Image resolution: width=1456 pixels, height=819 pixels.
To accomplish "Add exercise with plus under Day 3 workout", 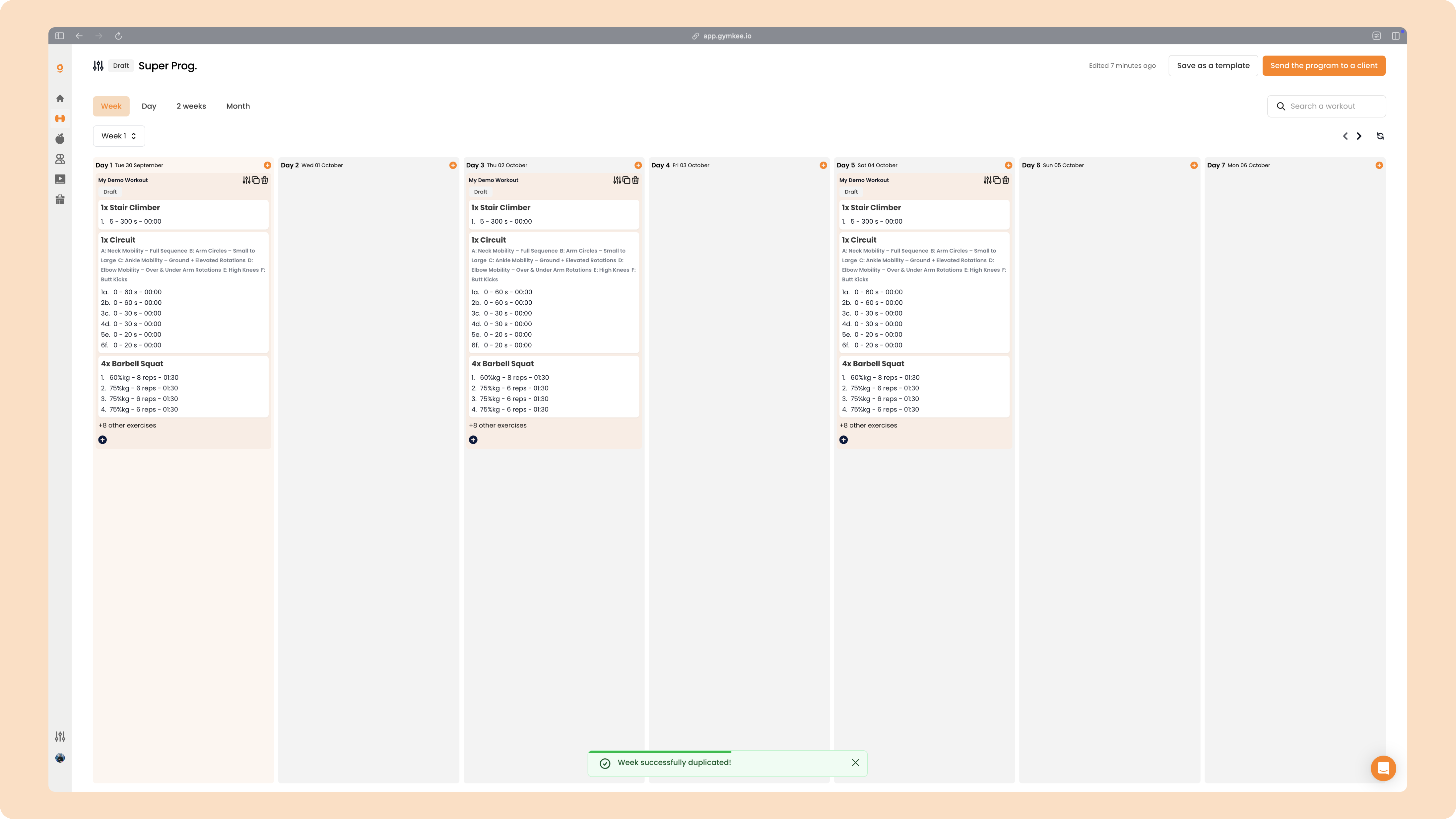I will click(473, 439).
